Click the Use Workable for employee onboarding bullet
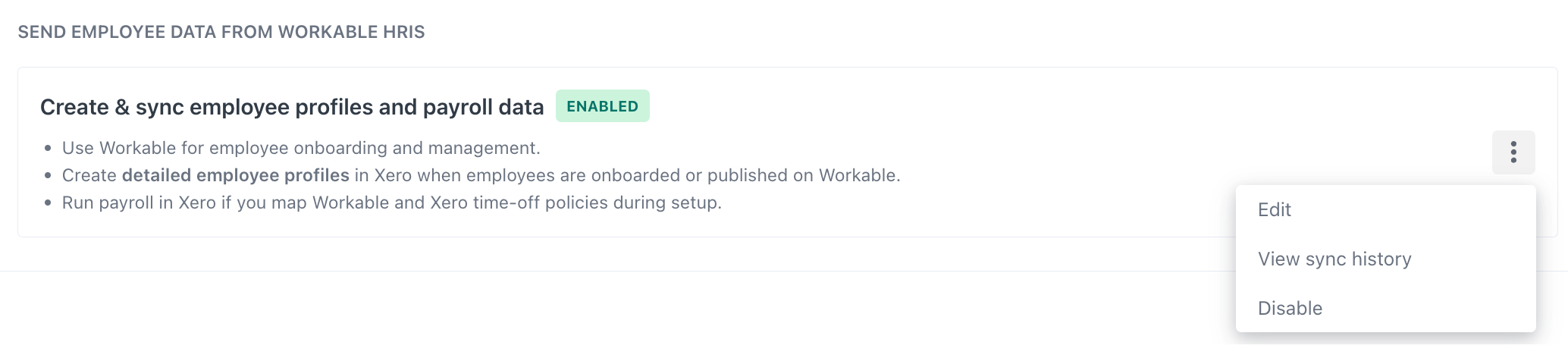 pos(301,148)
